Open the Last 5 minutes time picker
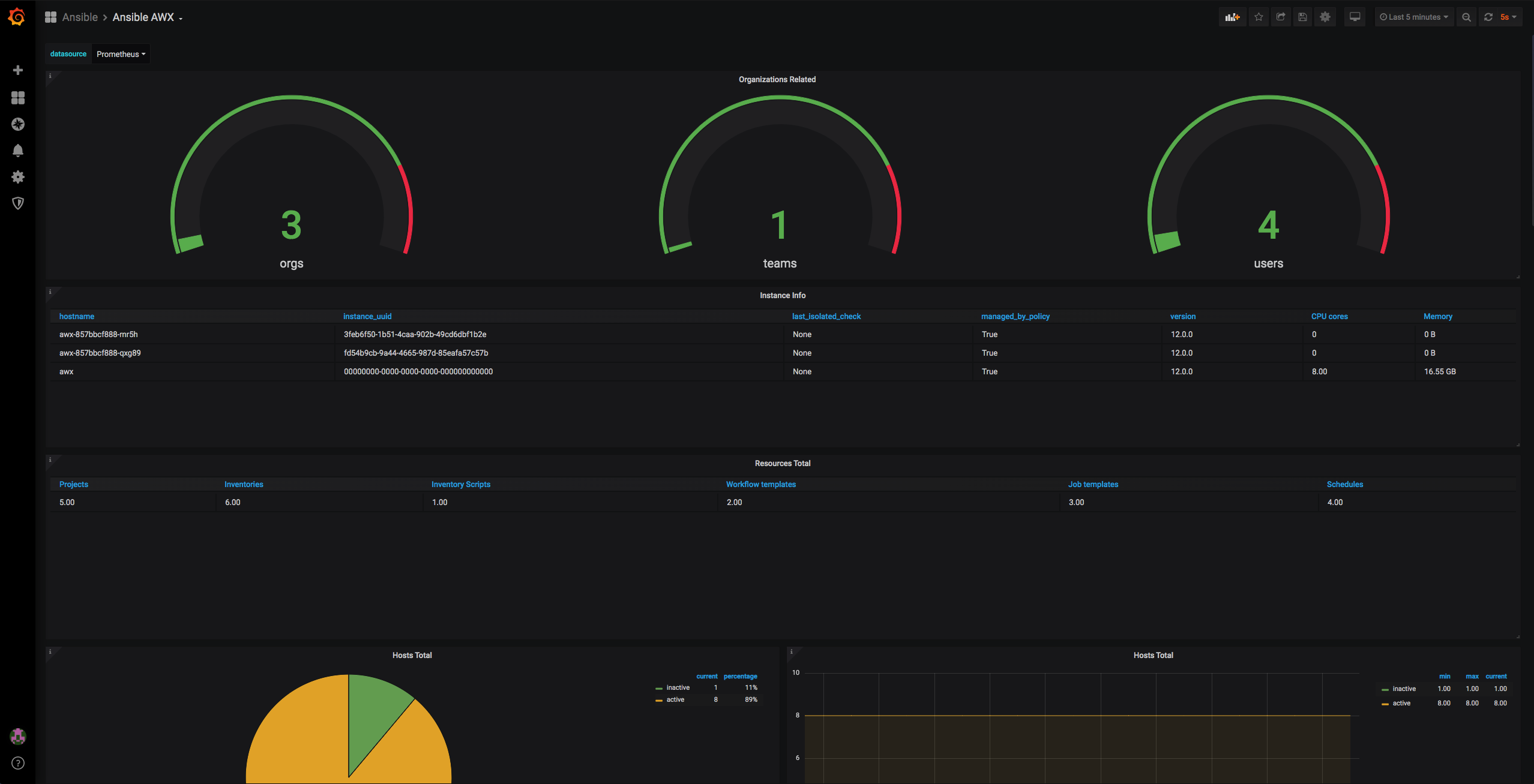1534x784 pixels. (1413, 17)
